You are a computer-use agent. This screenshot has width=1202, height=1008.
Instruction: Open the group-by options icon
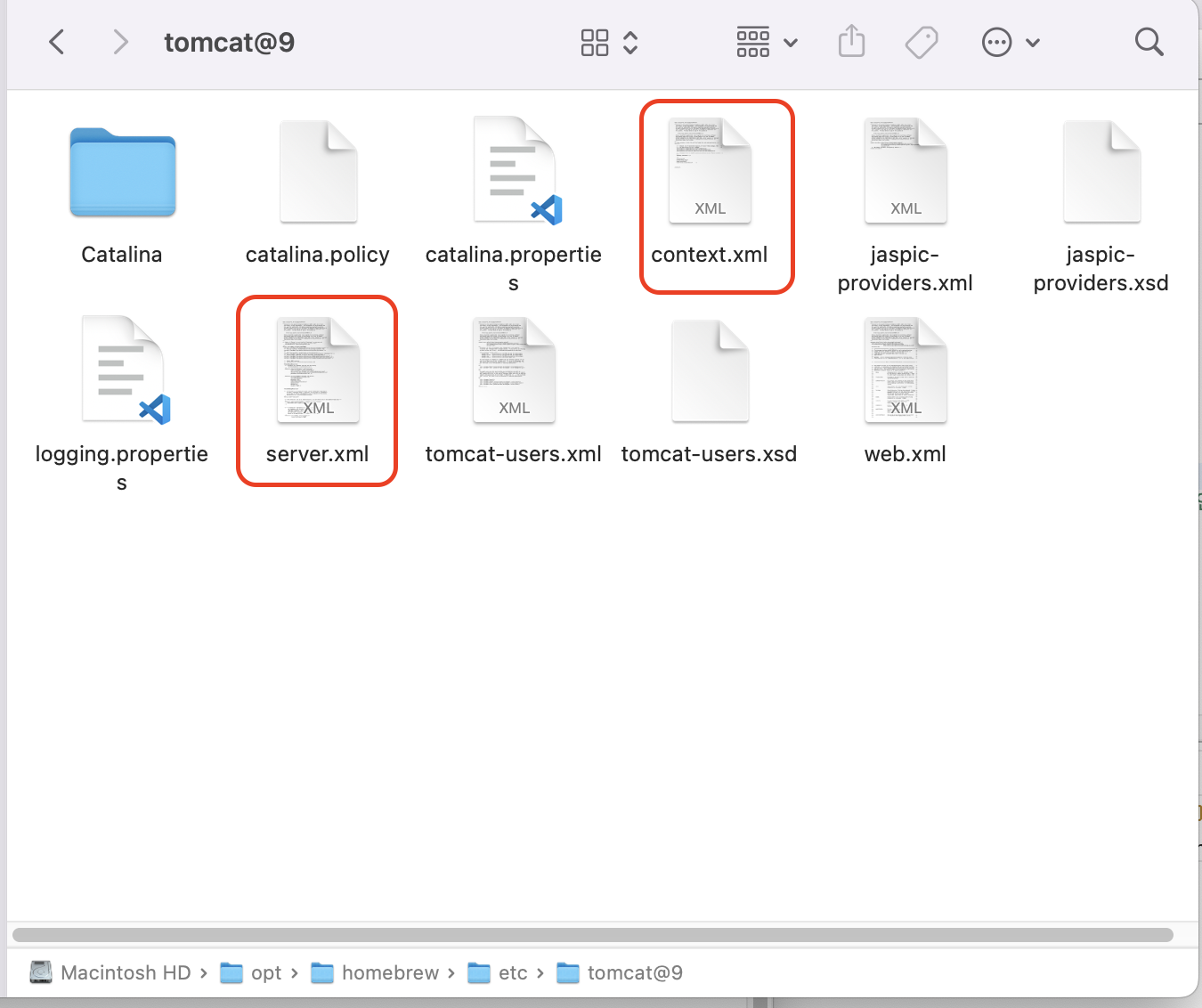coord(753,42)
